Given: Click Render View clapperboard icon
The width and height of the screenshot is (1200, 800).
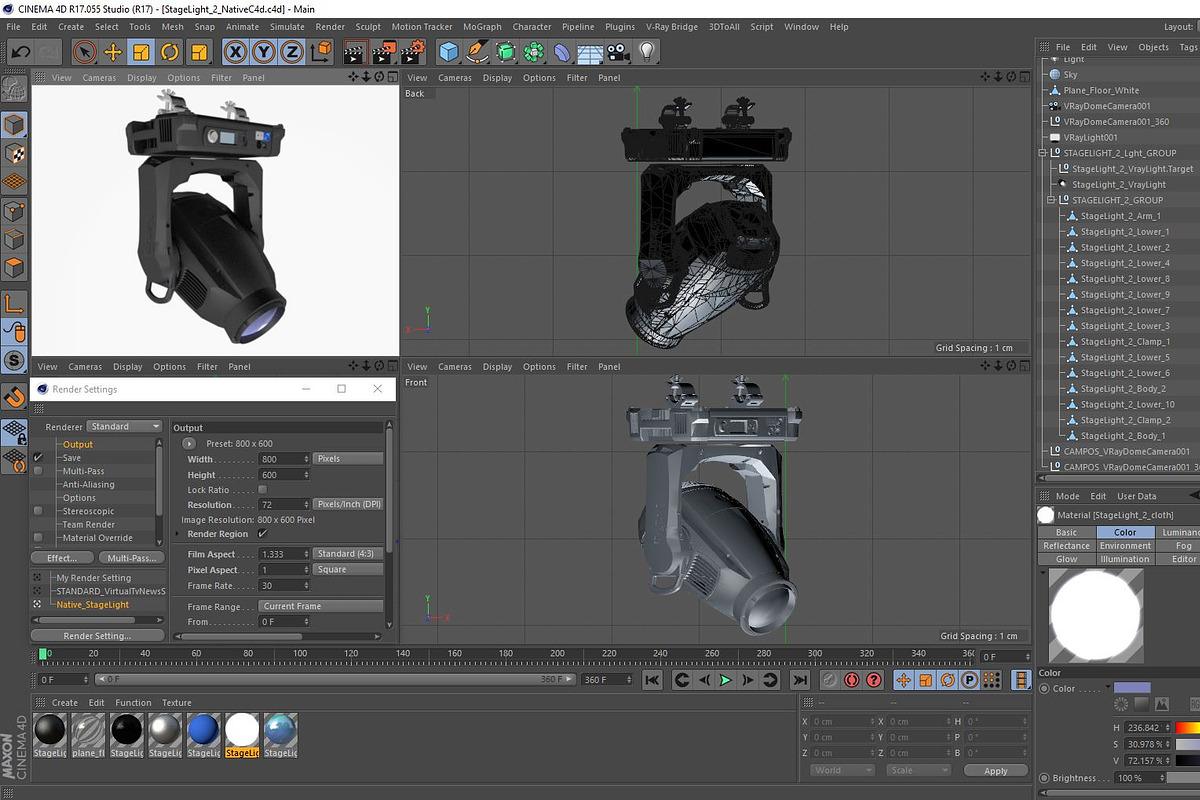Looking at the screenshot, I should 355,51.
